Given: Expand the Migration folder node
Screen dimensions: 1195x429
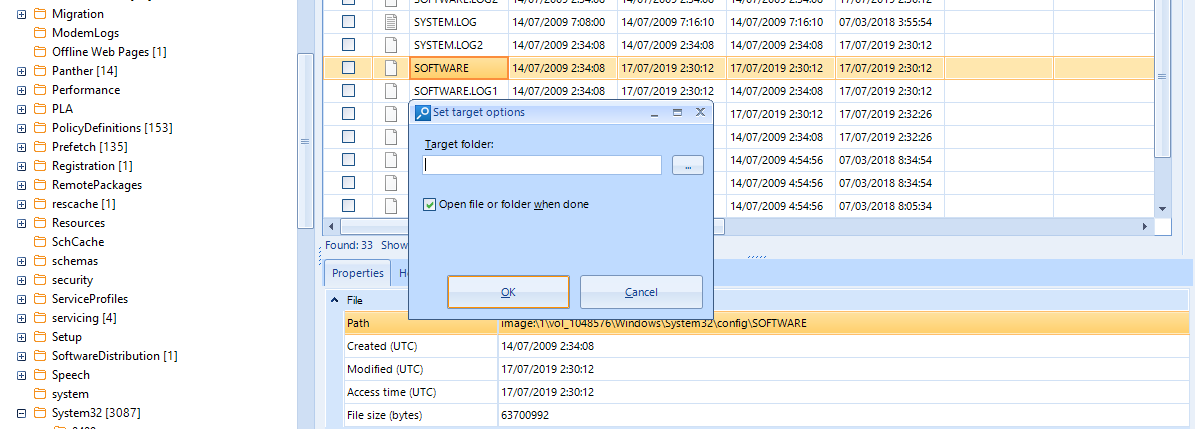Looking at the screenshot, I should (x=22, y=14).
